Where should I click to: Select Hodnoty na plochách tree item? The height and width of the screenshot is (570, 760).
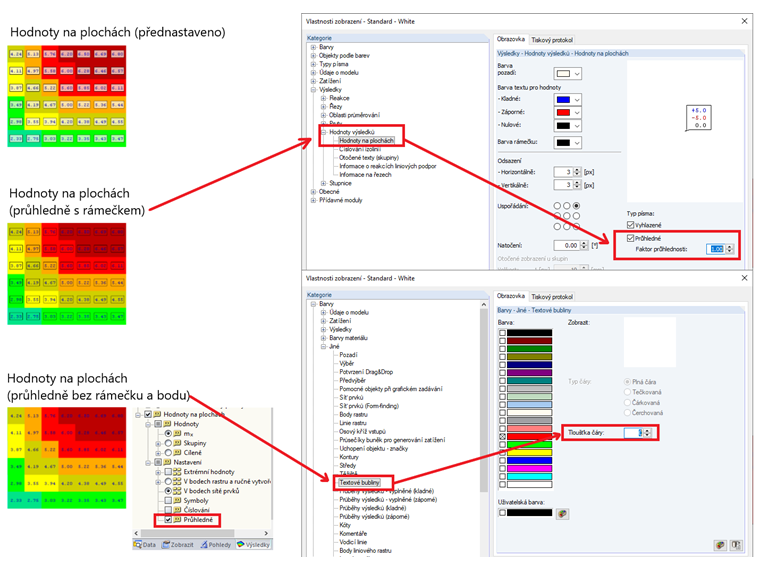point(366,141)
